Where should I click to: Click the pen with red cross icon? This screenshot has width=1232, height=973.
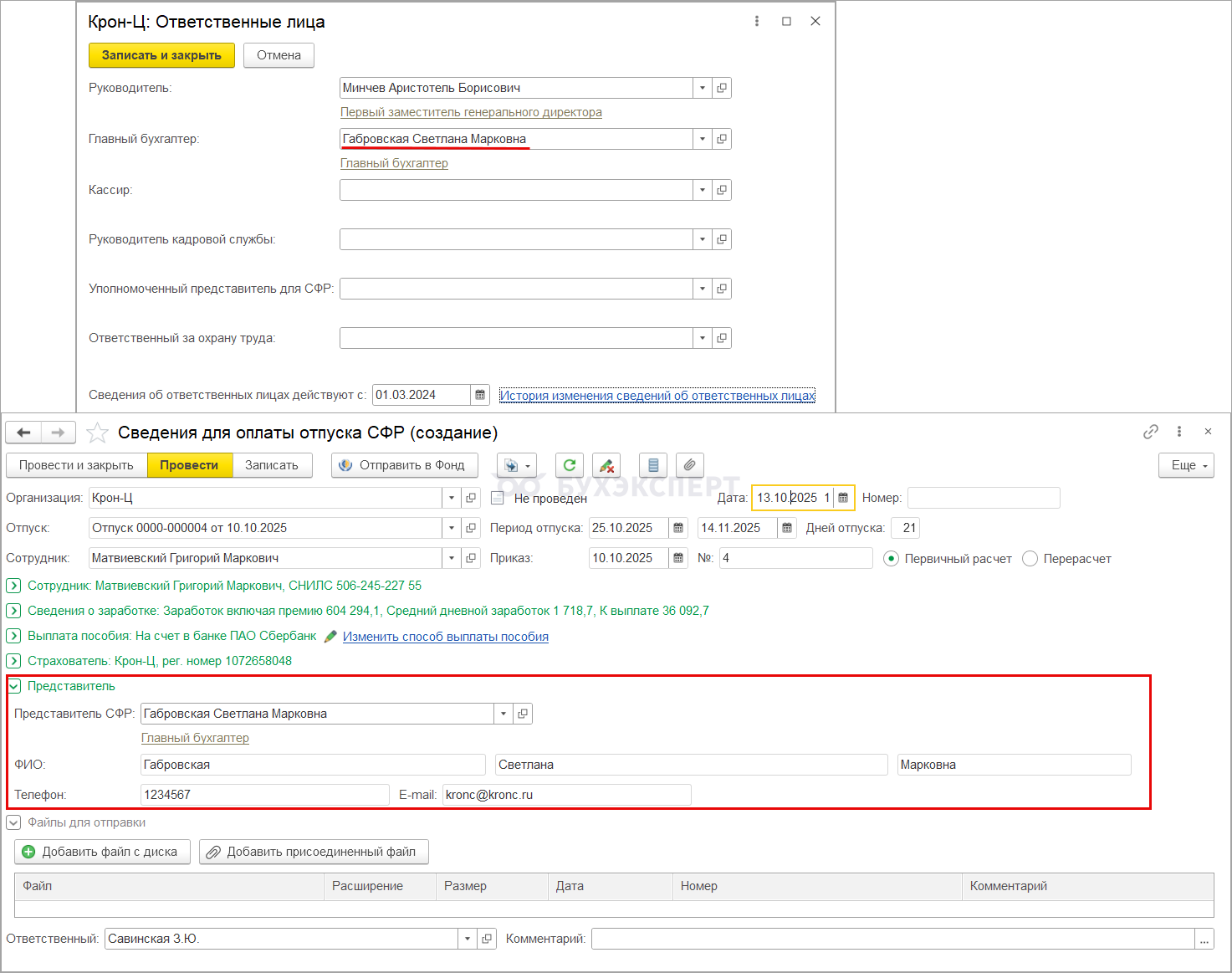tap(606, 465)
